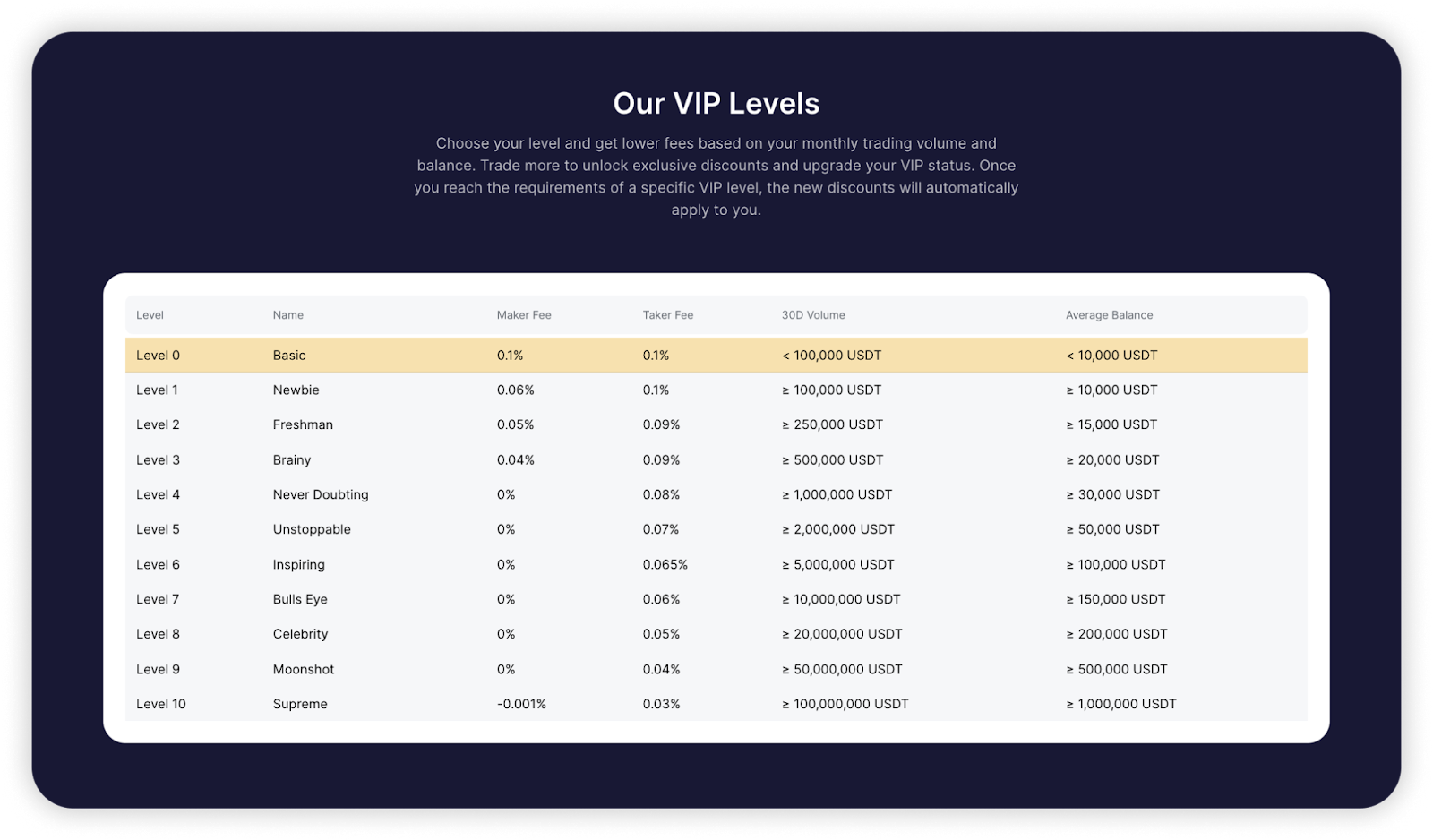Click the Average Balance column header
Screen dimensions: 1433x840
click(x=1109, y=315)
